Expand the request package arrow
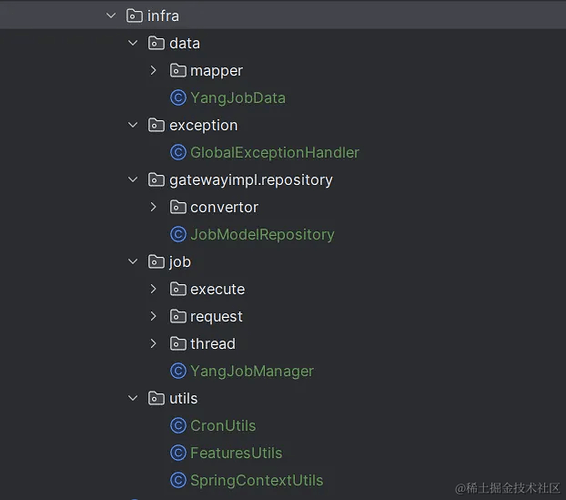Viewport: 566px width, 500px height. [153, 316]
